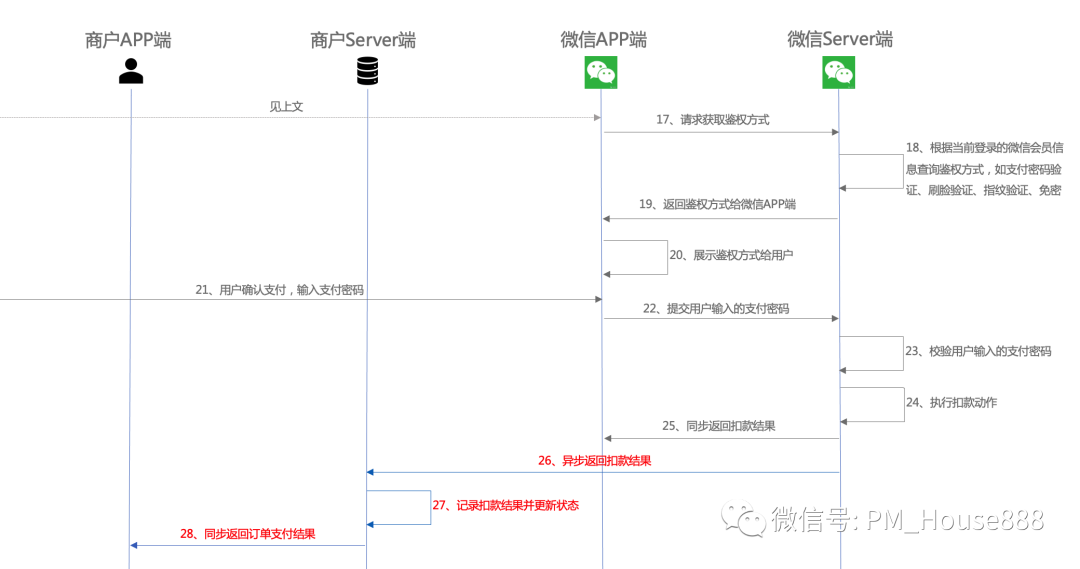Screen dimensions: 1080x569
Task: Click the 见上文 label
Action: click(x=286, y=107)
